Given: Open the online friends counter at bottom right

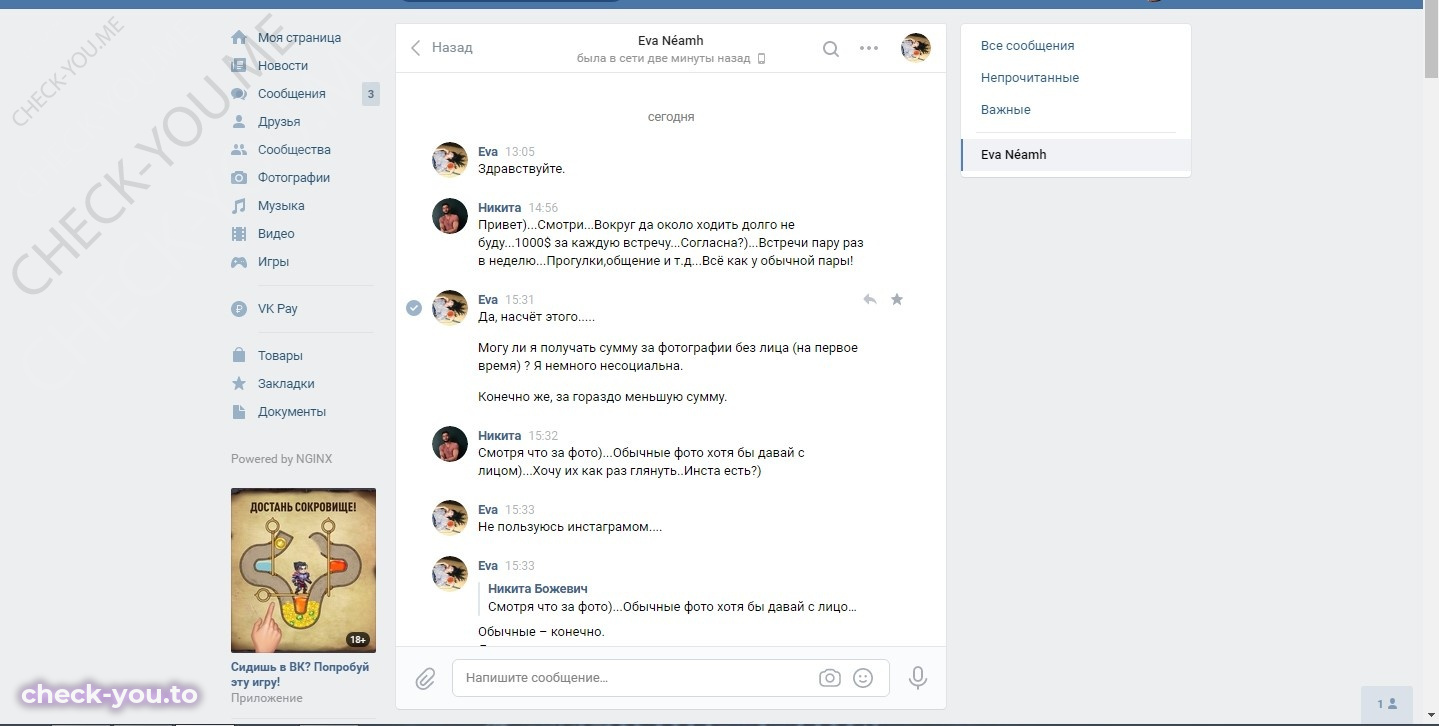Looking at the screenshot, I should coord(1387,704).
